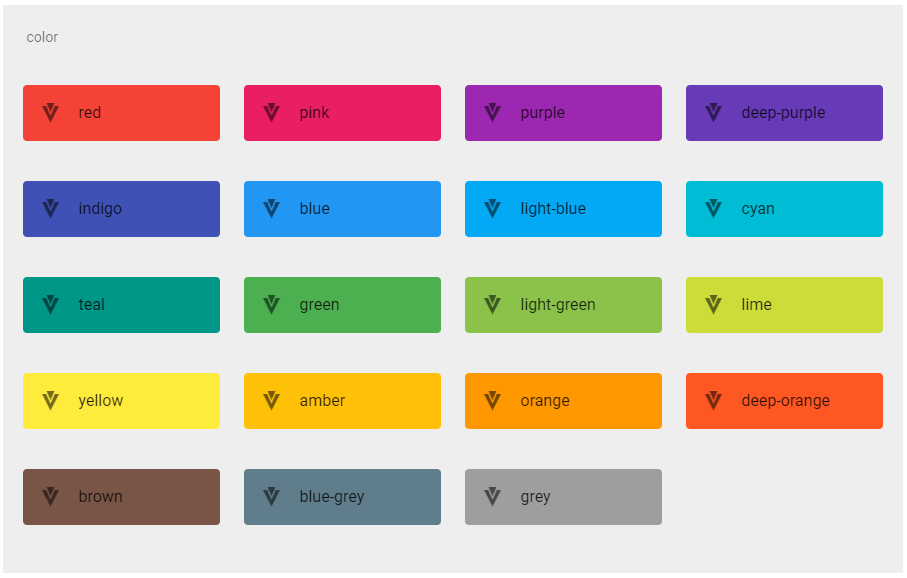This screenshot has height=578, width=907.
Task: Click the yellow swatch button
Action: [x=121, y=401]
